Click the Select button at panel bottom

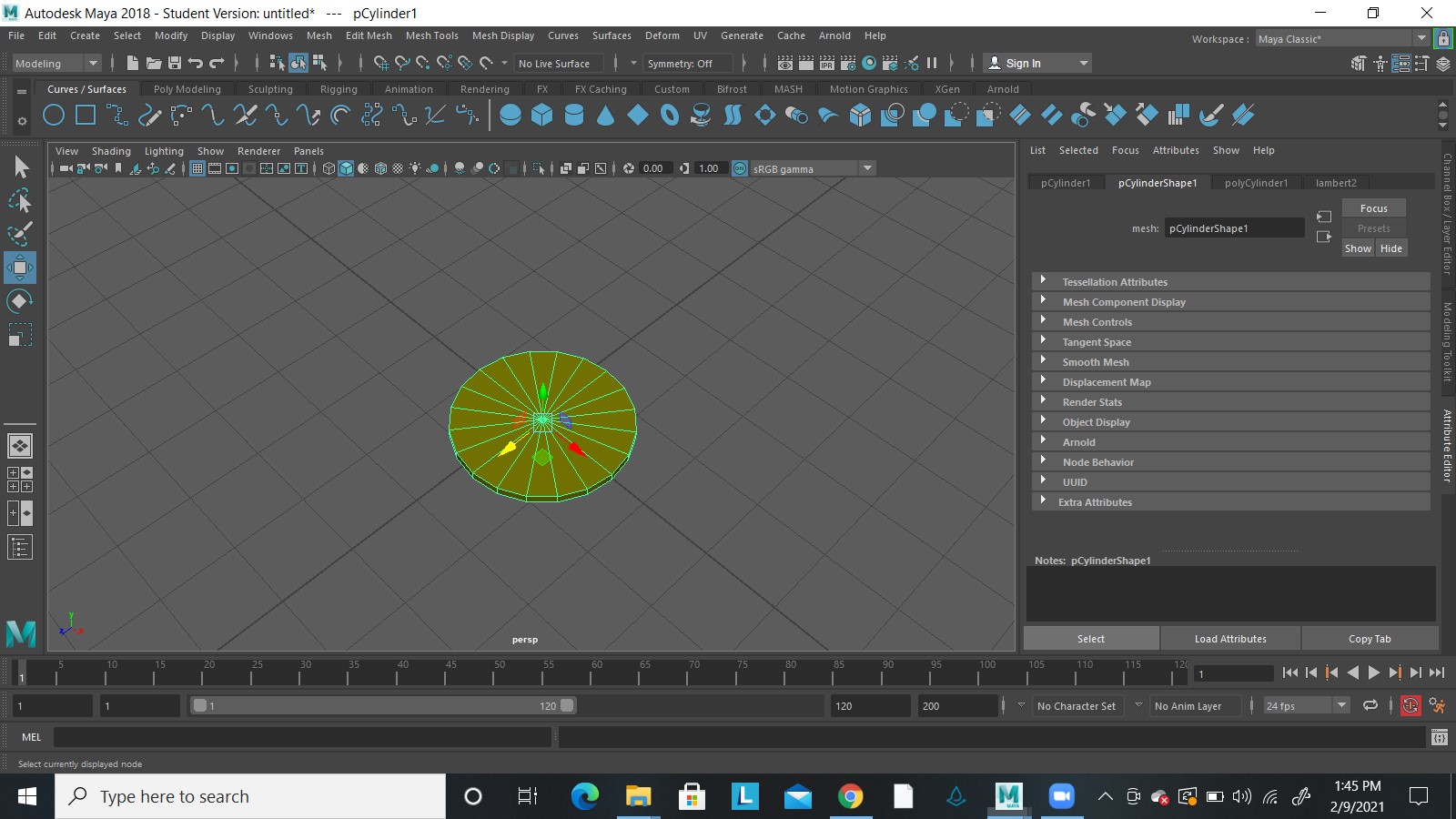tap(1091, 639)
